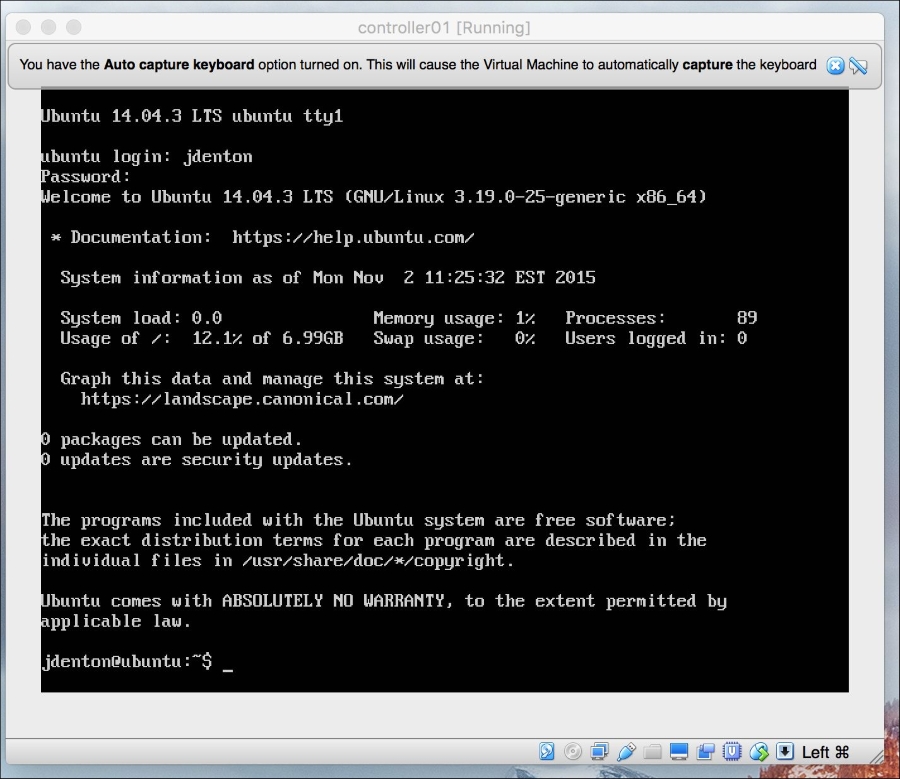Click the red close window button
The image size is (900, 779).
click(24, 27)
